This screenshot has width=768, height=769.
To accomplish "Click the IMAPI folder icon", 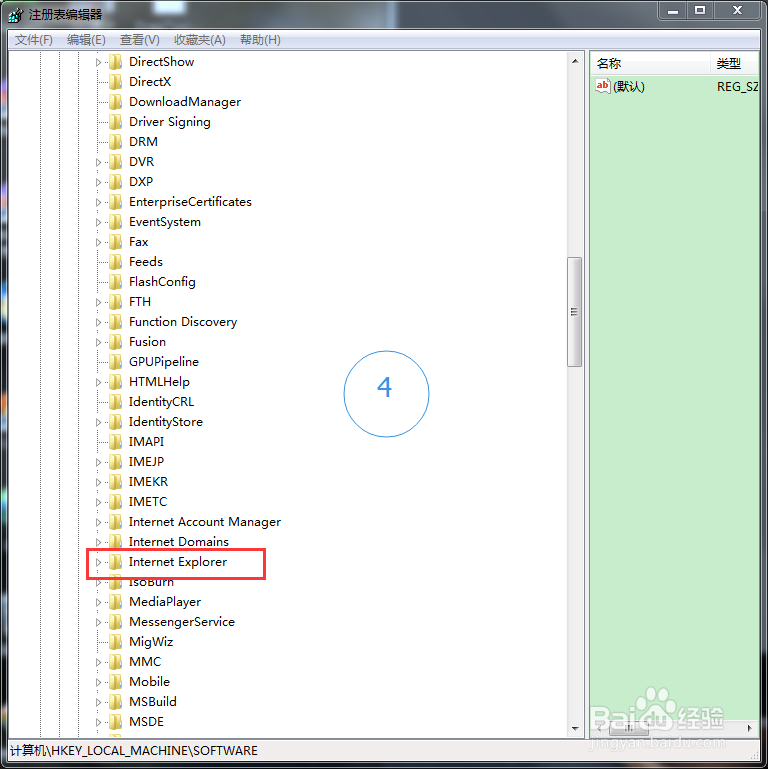I will [115, 442].
